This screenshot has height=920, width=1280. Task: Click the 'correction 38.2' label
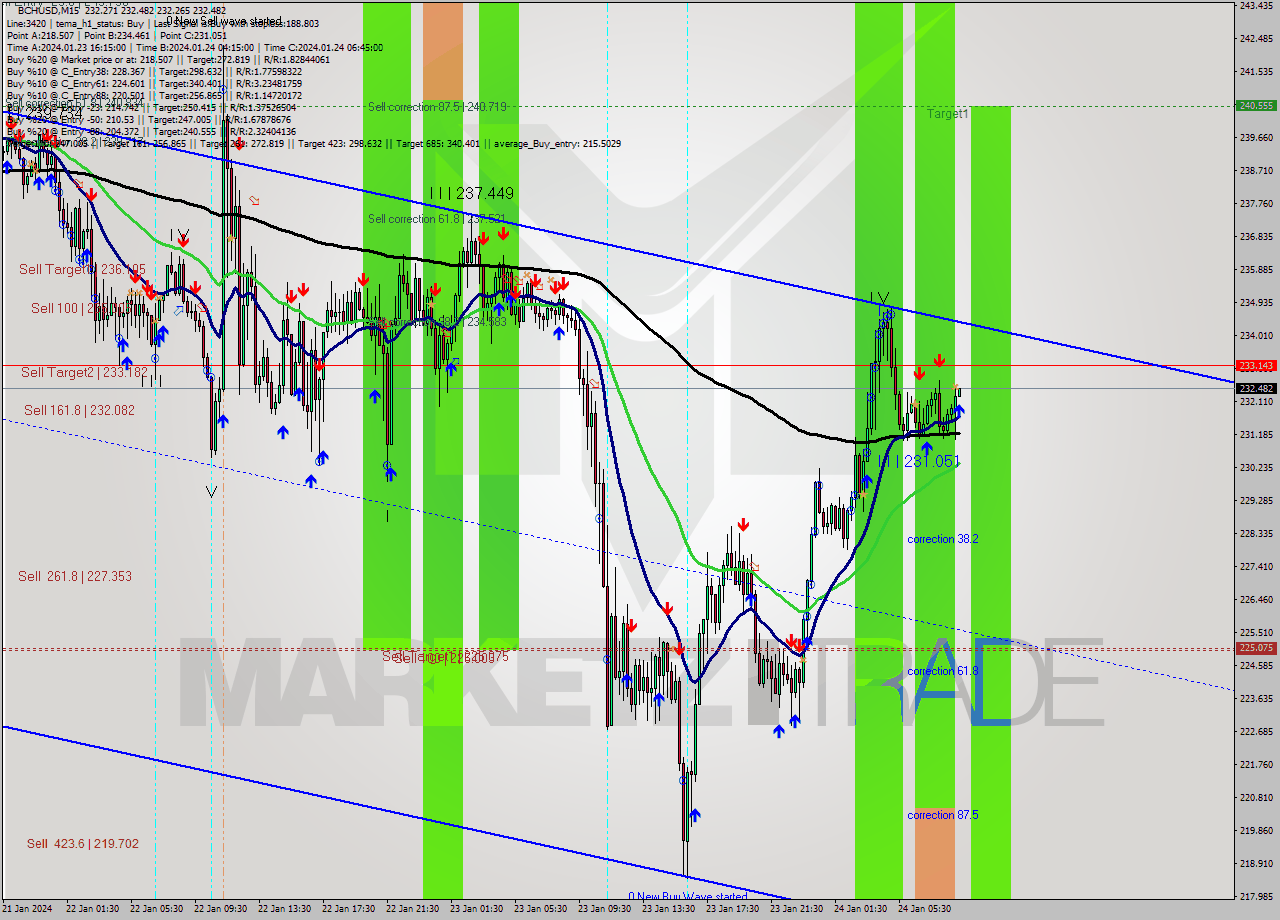click(x=943, y=539)
